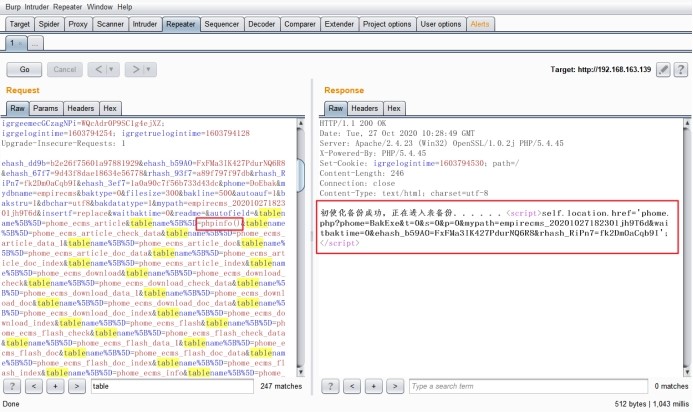Viewport: 693px width, 413px height.
Task: Add a new Repeater tab with the ... tab
Action: pos(35,43)
